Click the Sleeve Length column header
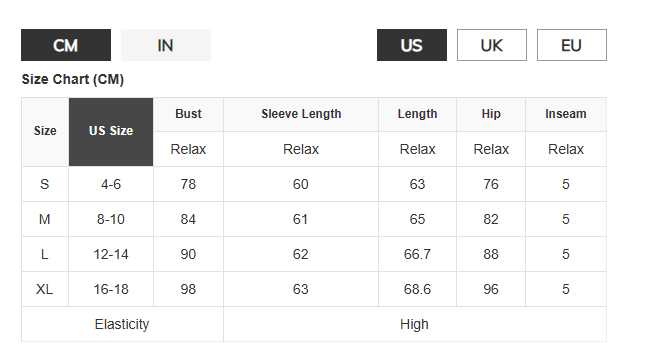Viewport: 646px width, 360px height. pos(301,115)
